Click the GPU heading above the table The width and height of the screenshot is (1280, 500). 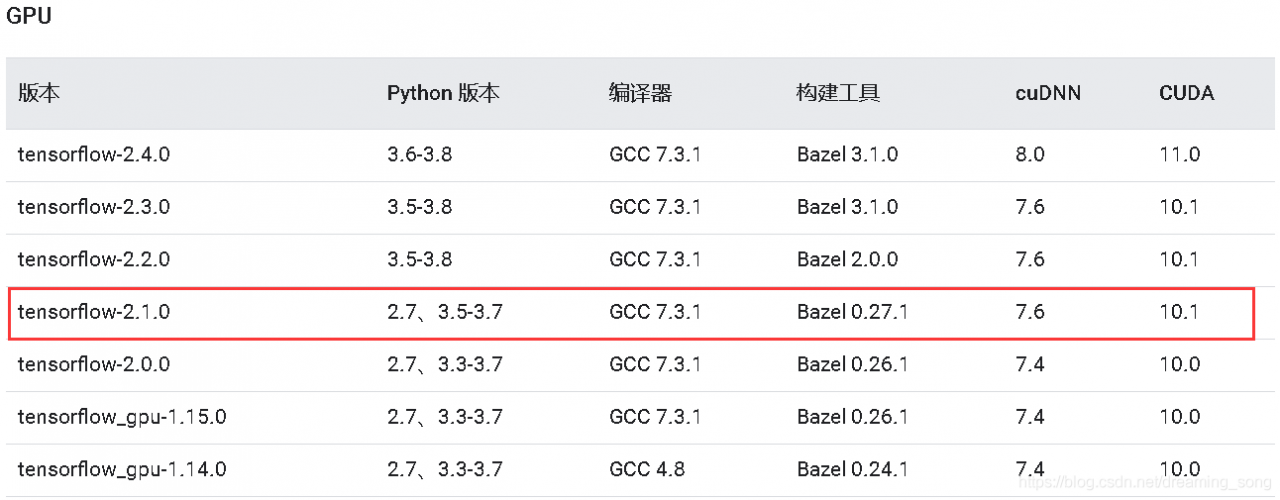29,17
